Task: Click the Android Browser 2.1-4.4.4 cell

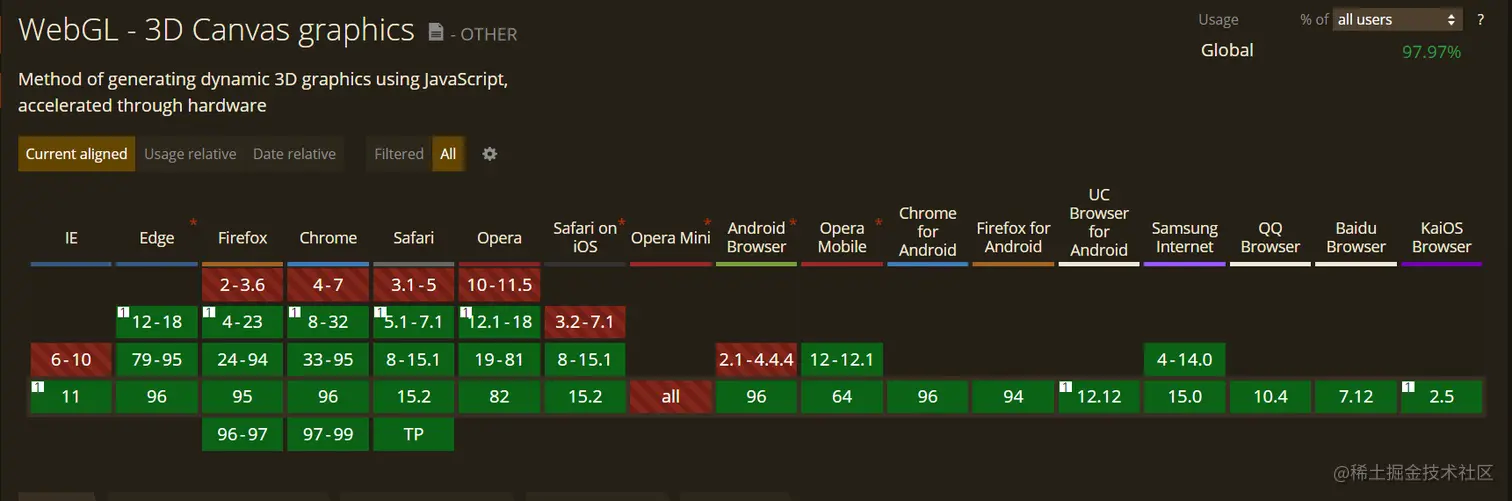Action: [x=756, y=359]
